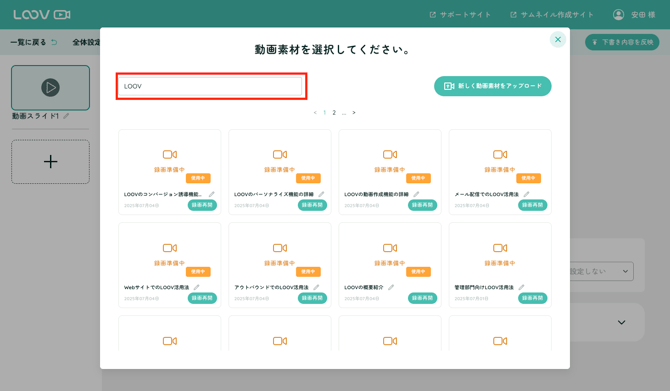Click camera icon on LOOVのコンバージョン誘導機能 card
Viewport: 670px width, 391px height.
pos(170,154)
